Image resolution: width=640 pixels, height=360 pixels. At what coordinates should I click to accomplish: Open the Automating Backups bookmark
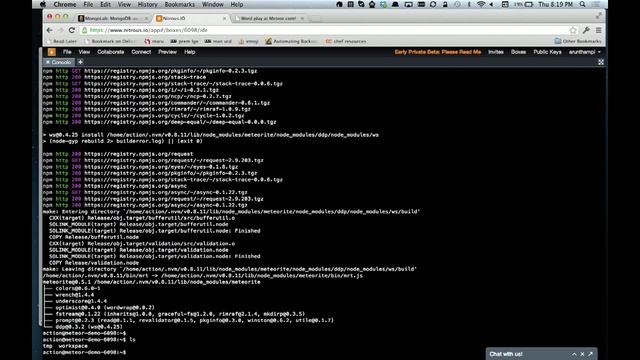(291, 41)
